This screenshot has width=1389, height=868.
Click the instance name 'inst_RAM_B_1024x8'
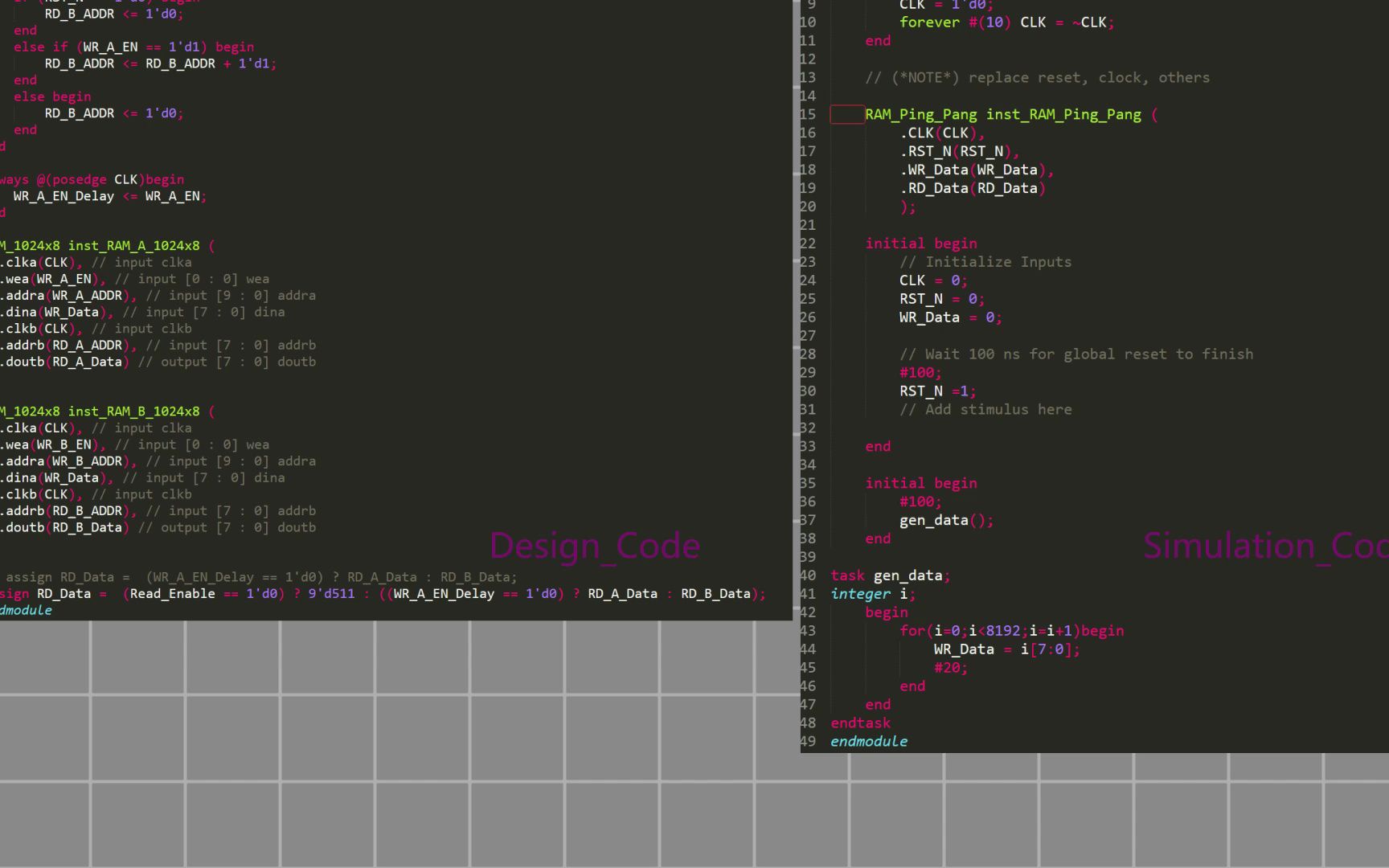pos(133,411)
